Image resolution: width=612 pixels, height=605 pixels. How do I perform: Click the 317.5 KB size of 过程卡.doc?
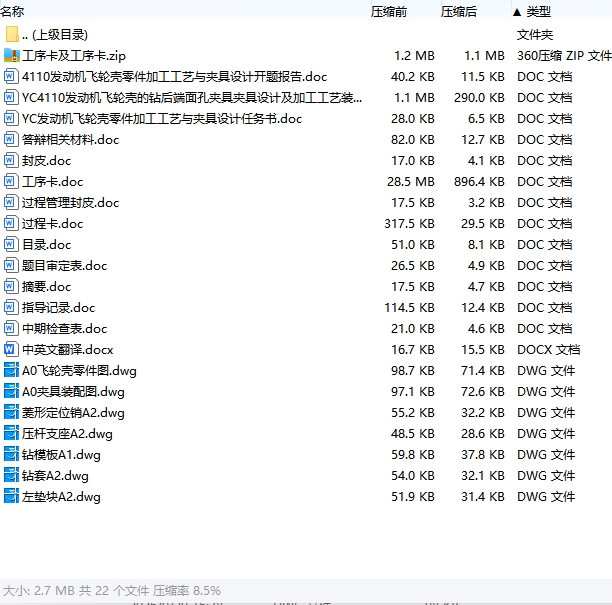coord(409,224)
